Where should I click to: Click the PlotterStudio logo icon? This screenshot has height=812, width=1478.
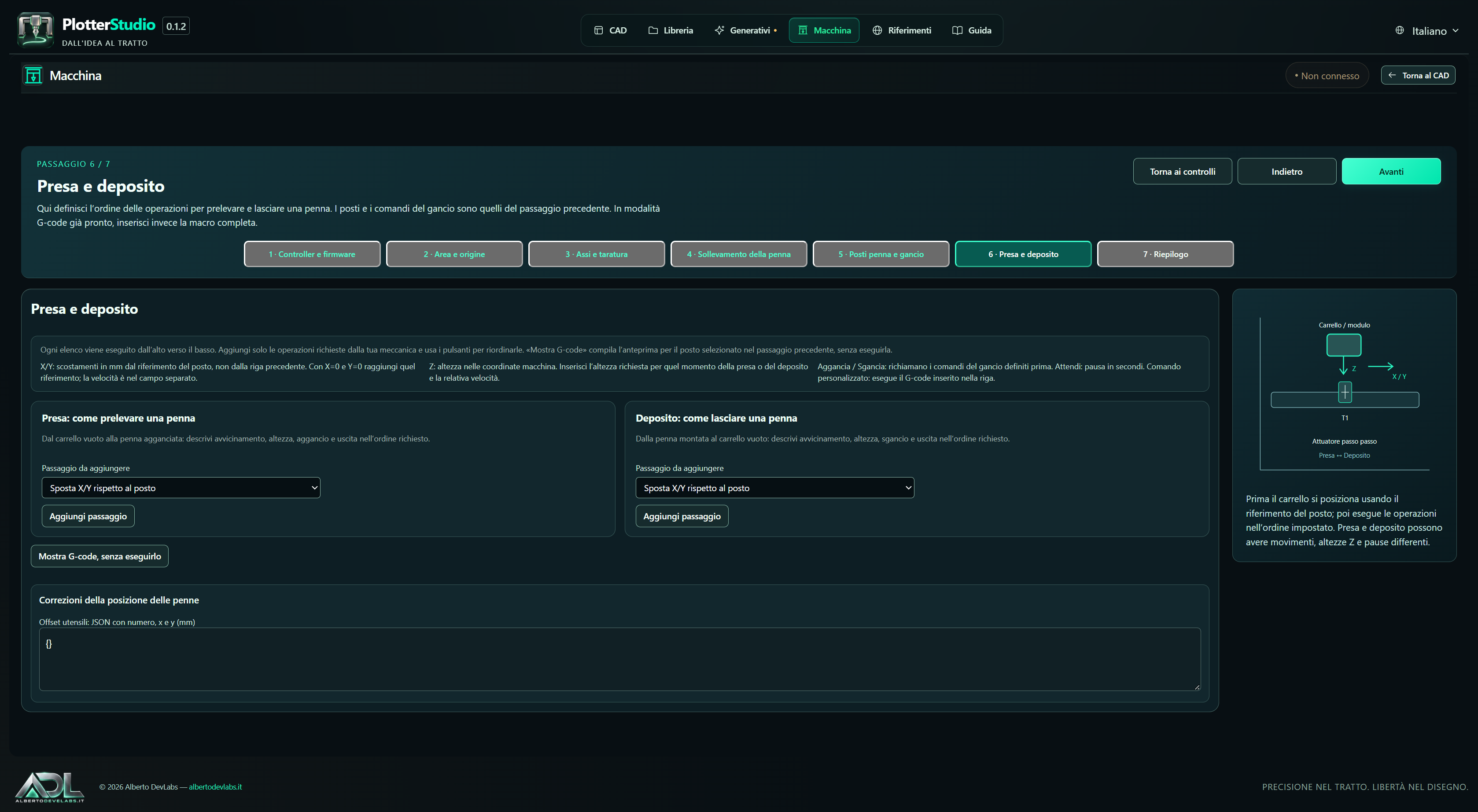coord(36,30)
